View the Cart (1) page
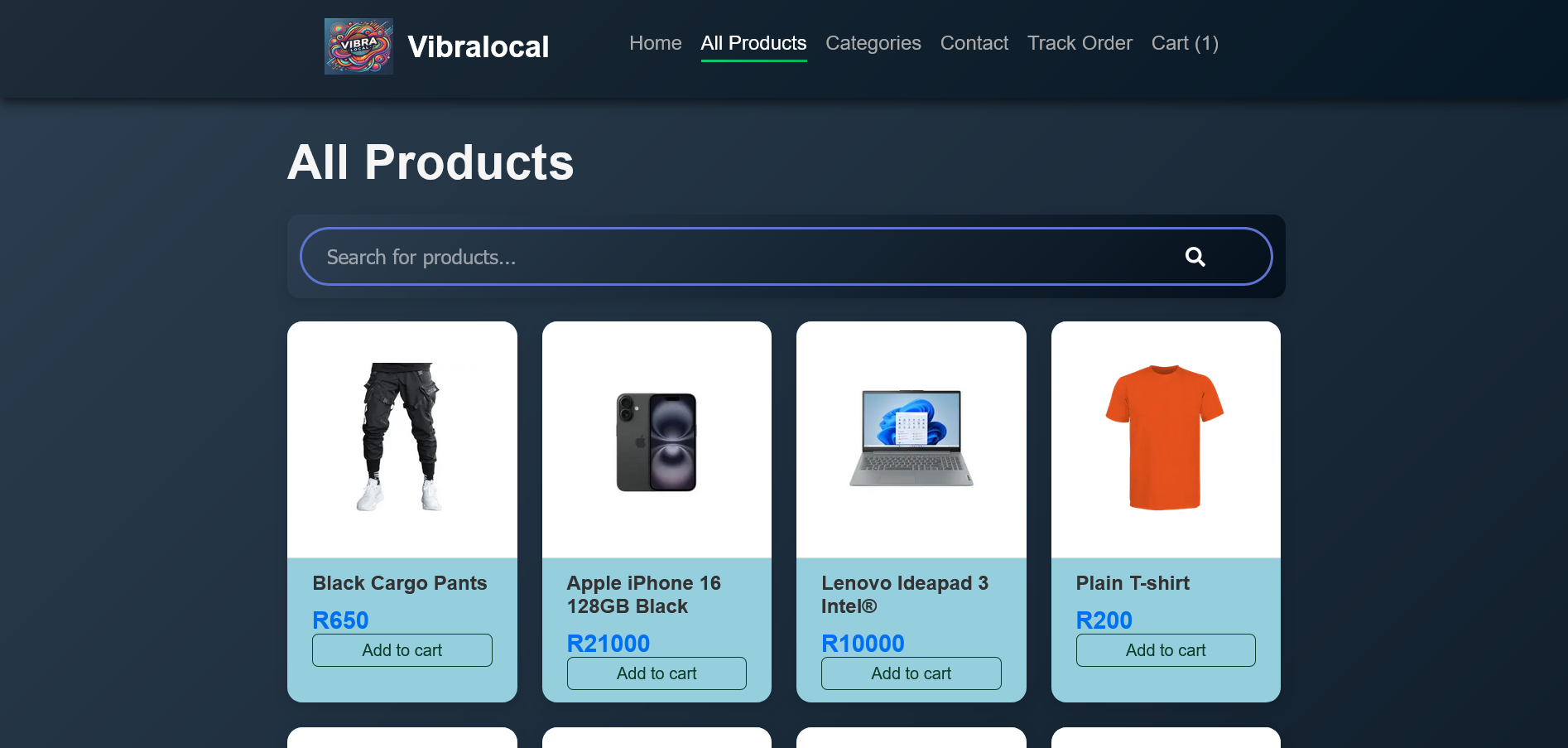 point(1185,43)
